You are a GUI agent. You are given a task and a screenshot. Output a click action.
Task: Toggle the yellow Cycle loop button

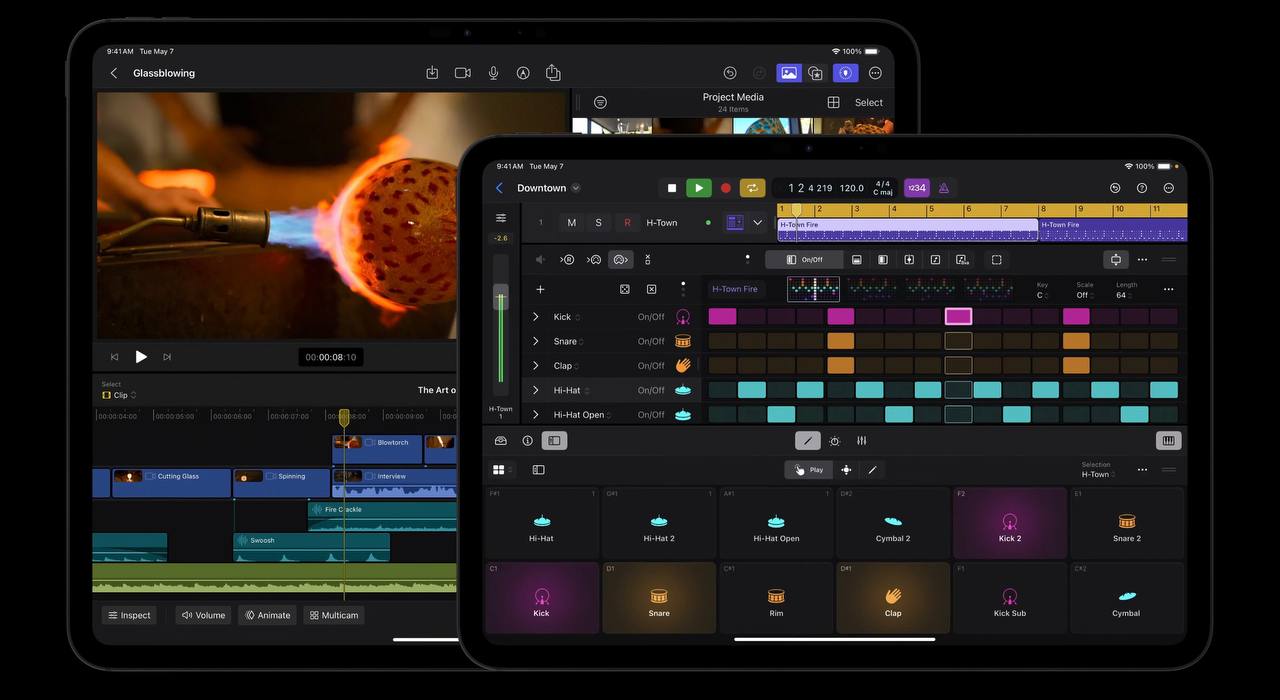[752, 188]
